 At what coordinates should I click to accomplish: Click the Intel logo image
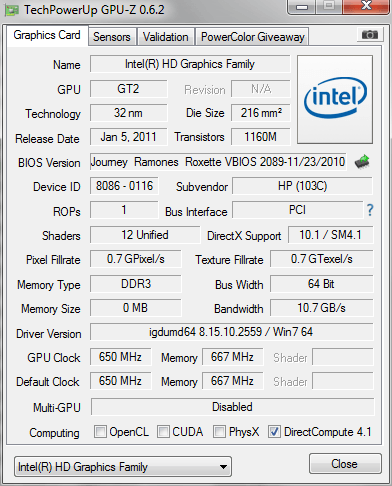(335, 99)
